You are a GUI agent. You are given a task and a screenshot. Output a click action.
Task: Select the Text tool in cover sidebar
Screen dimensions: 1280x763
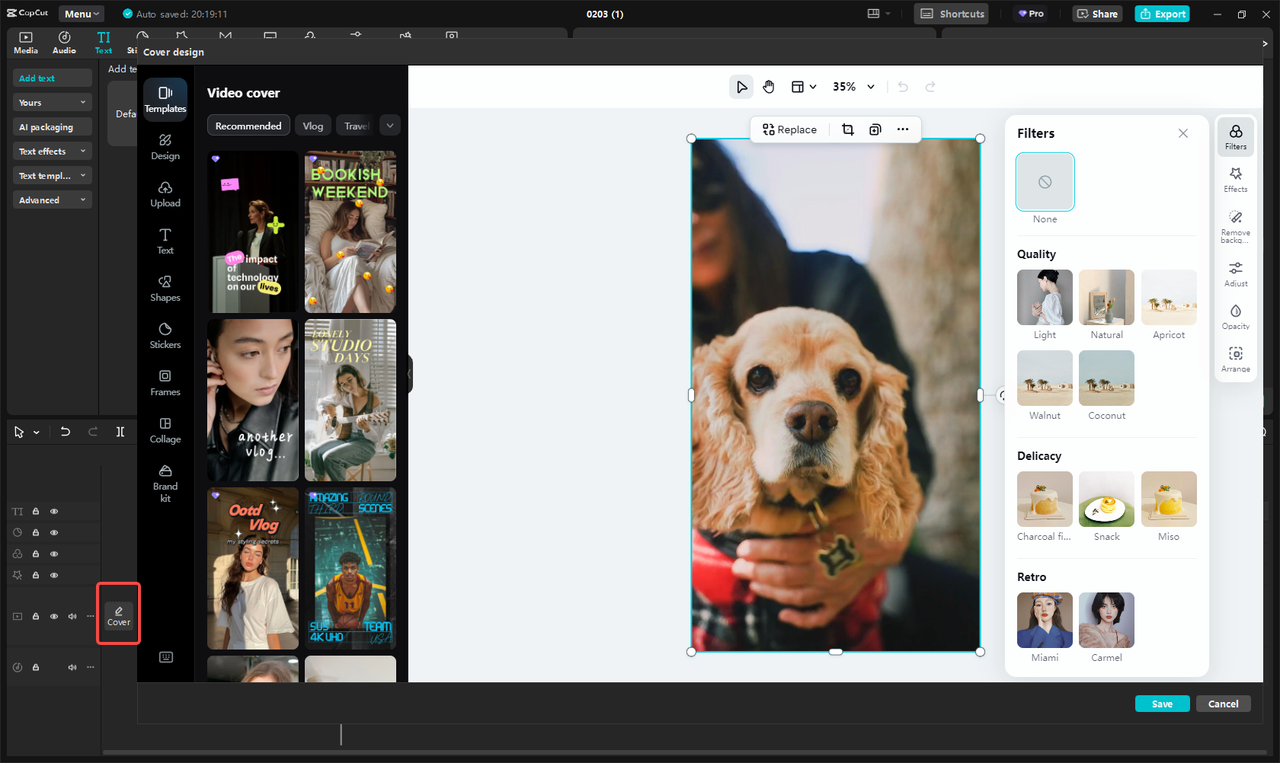pos(165,241)
